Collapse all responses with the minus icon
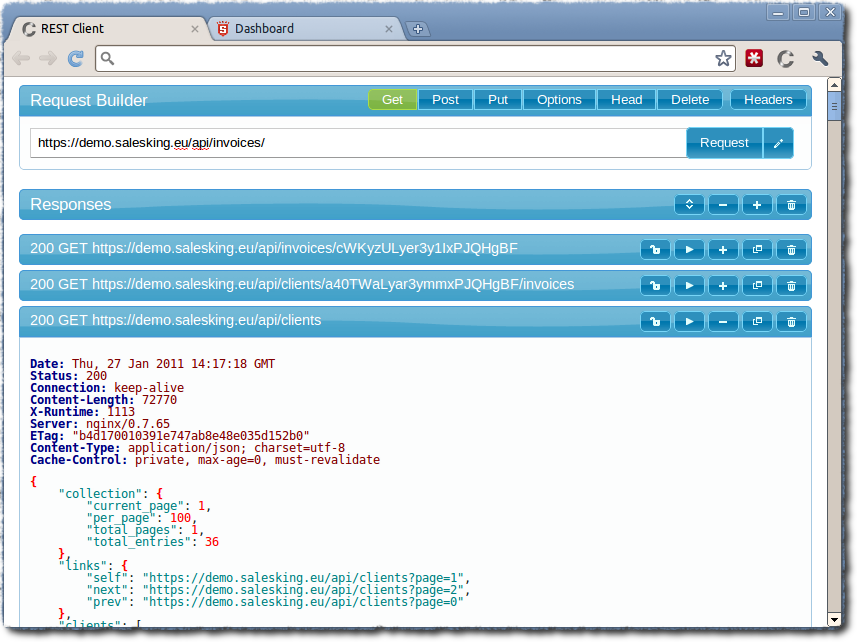Viewport: 857px width, 642px height. coord(723,205)
